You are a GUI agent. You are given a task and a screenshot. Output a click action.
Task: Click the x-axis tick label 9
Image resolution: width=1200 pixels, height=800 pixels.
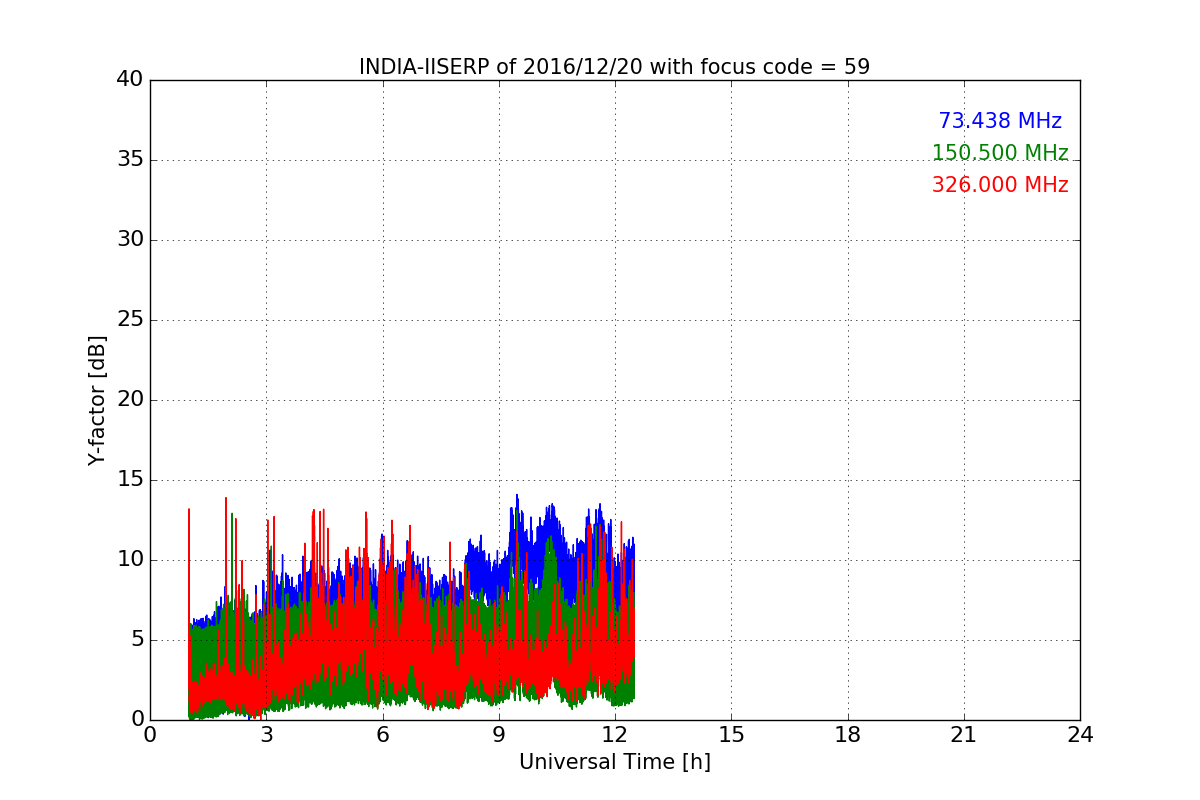point(499,735)
